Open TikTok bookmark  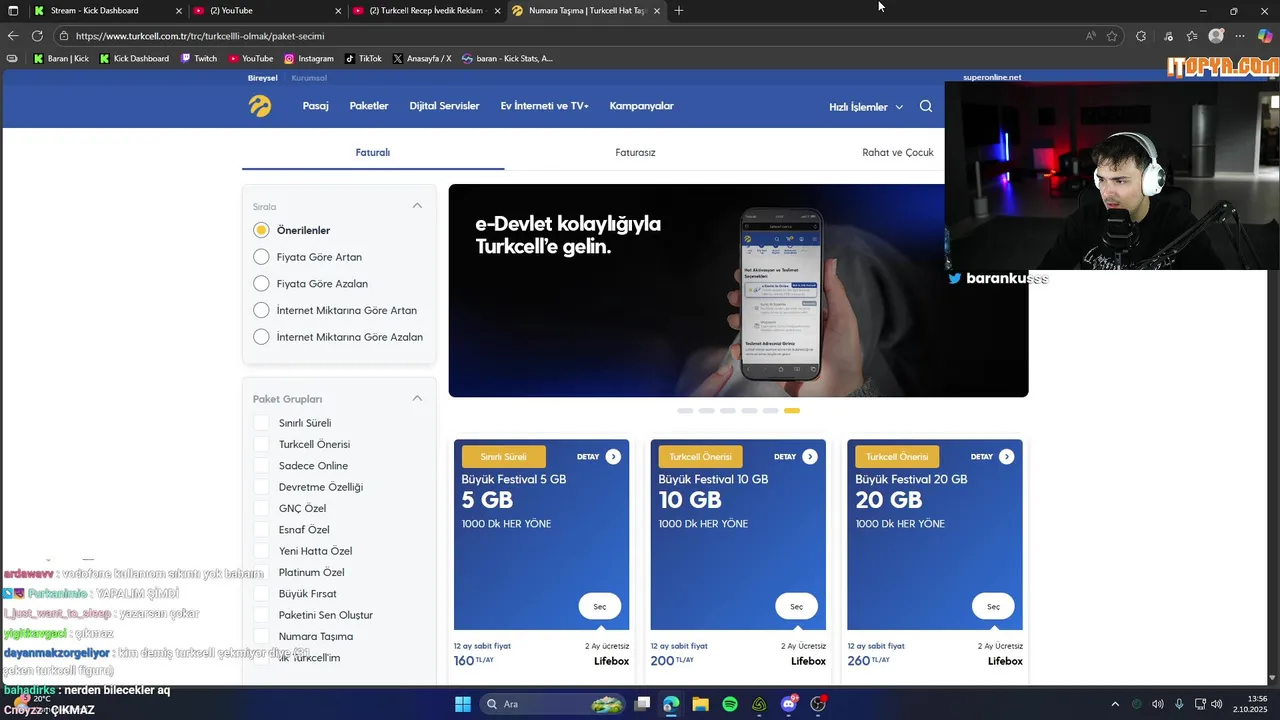364,58
